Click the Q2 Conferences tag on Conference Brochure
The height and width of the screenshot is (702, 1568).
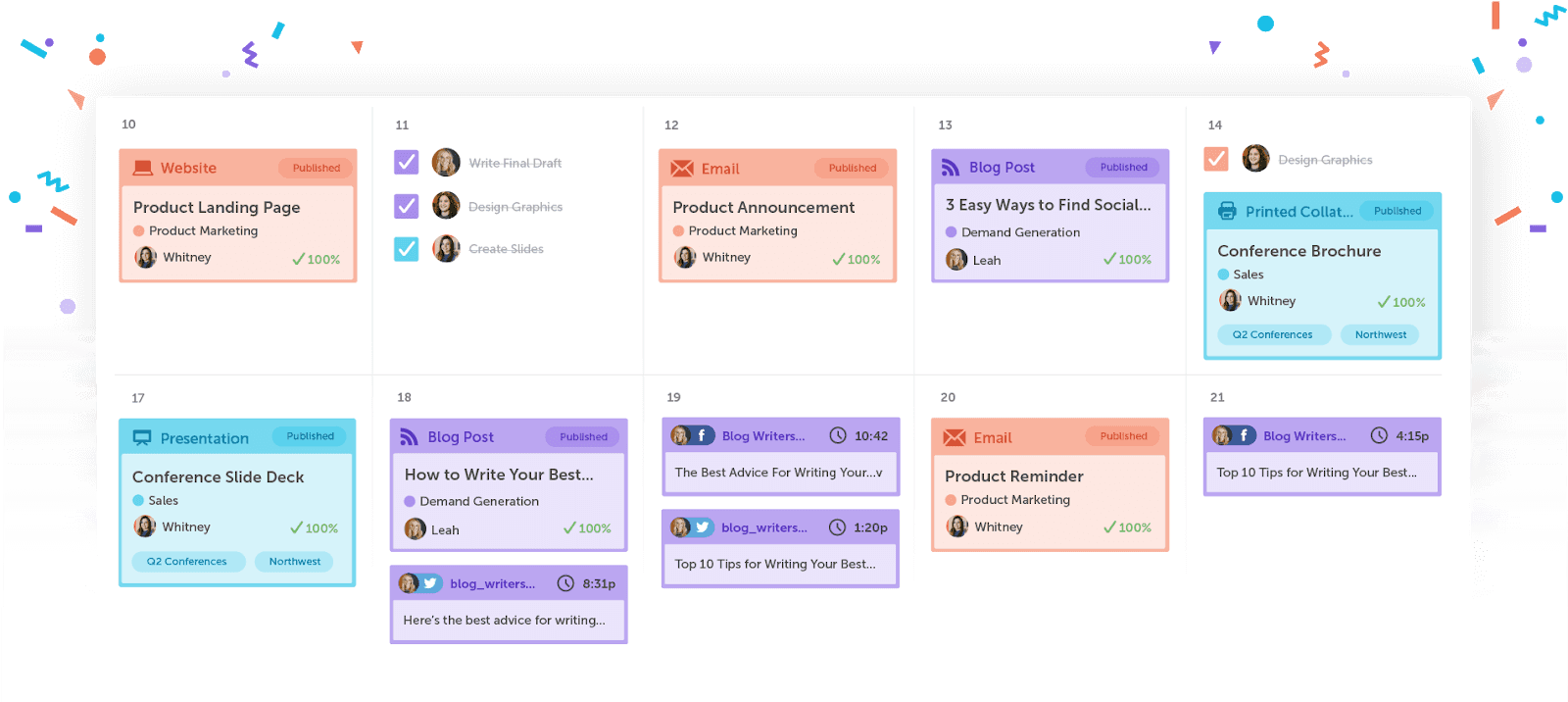[1272, 334]
